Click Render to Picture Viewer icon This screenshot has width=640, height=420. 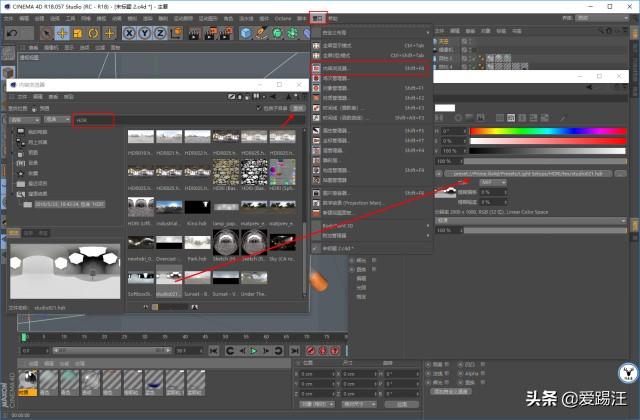pos(210,33)
